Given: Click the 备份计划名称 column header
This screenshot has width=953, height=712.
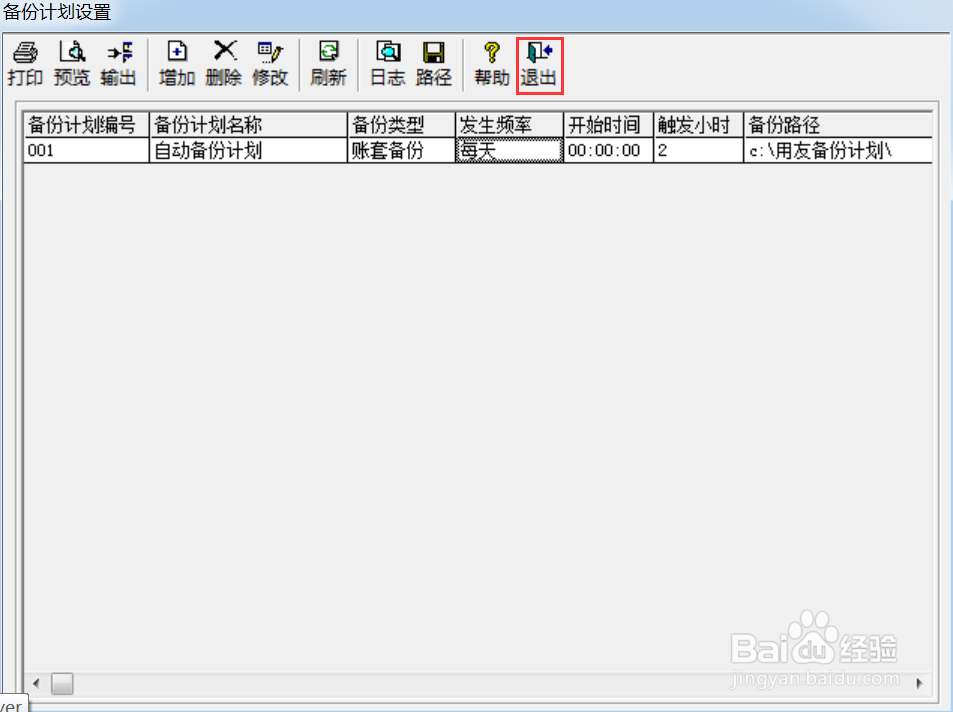Looking at the screenshot, I should click(249, 125).
